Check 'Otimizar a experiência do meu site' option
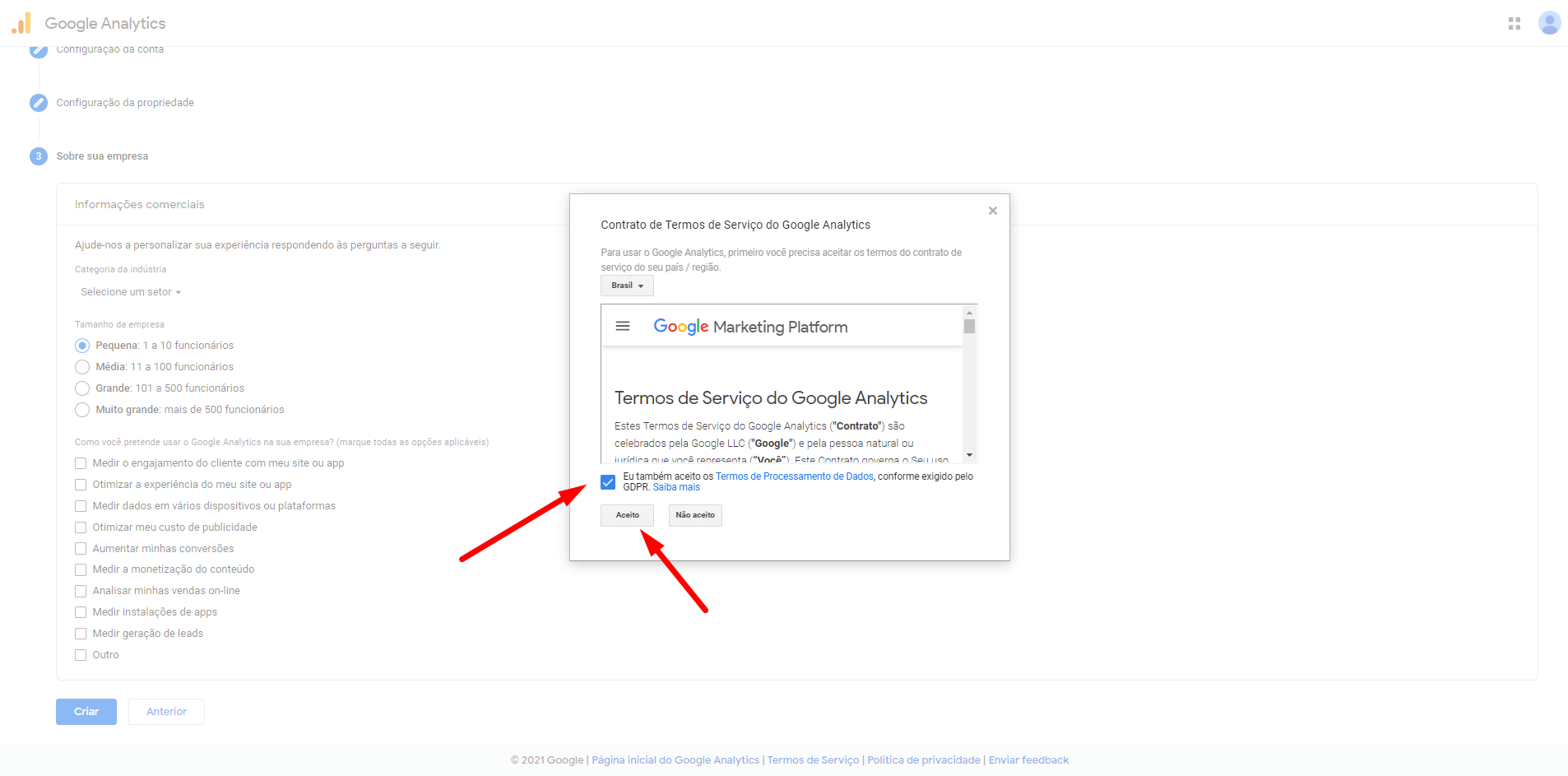The image size is (1568, 776). [81, 485]
